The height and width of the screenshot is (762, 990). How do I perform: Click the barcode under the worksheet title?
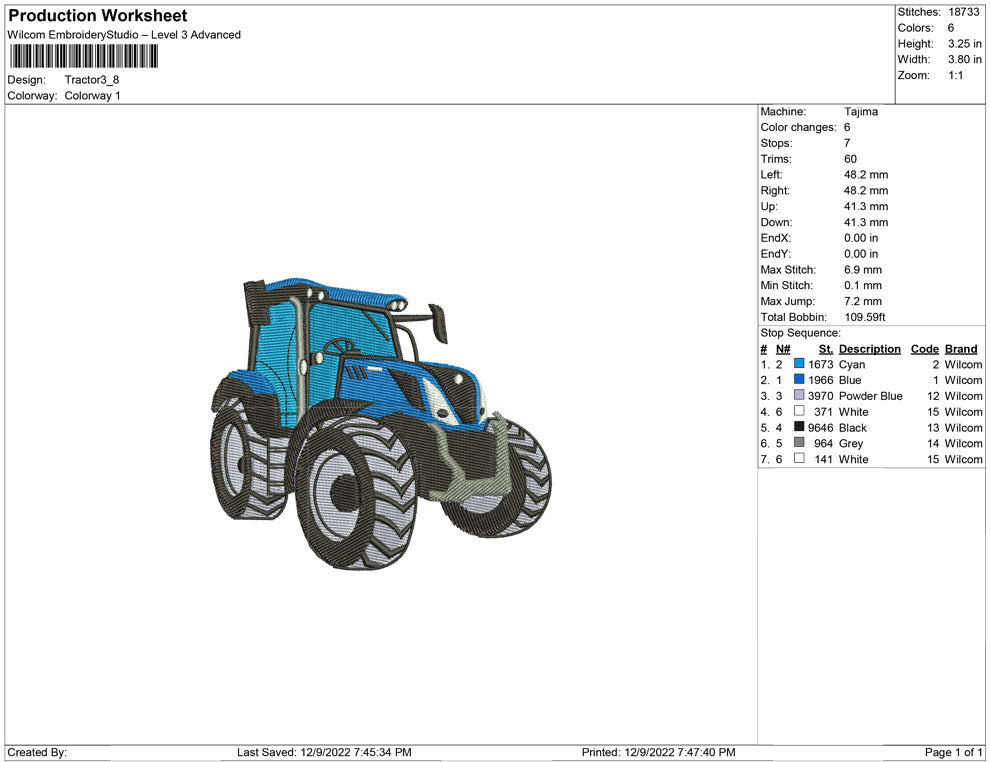coord(82,56)
